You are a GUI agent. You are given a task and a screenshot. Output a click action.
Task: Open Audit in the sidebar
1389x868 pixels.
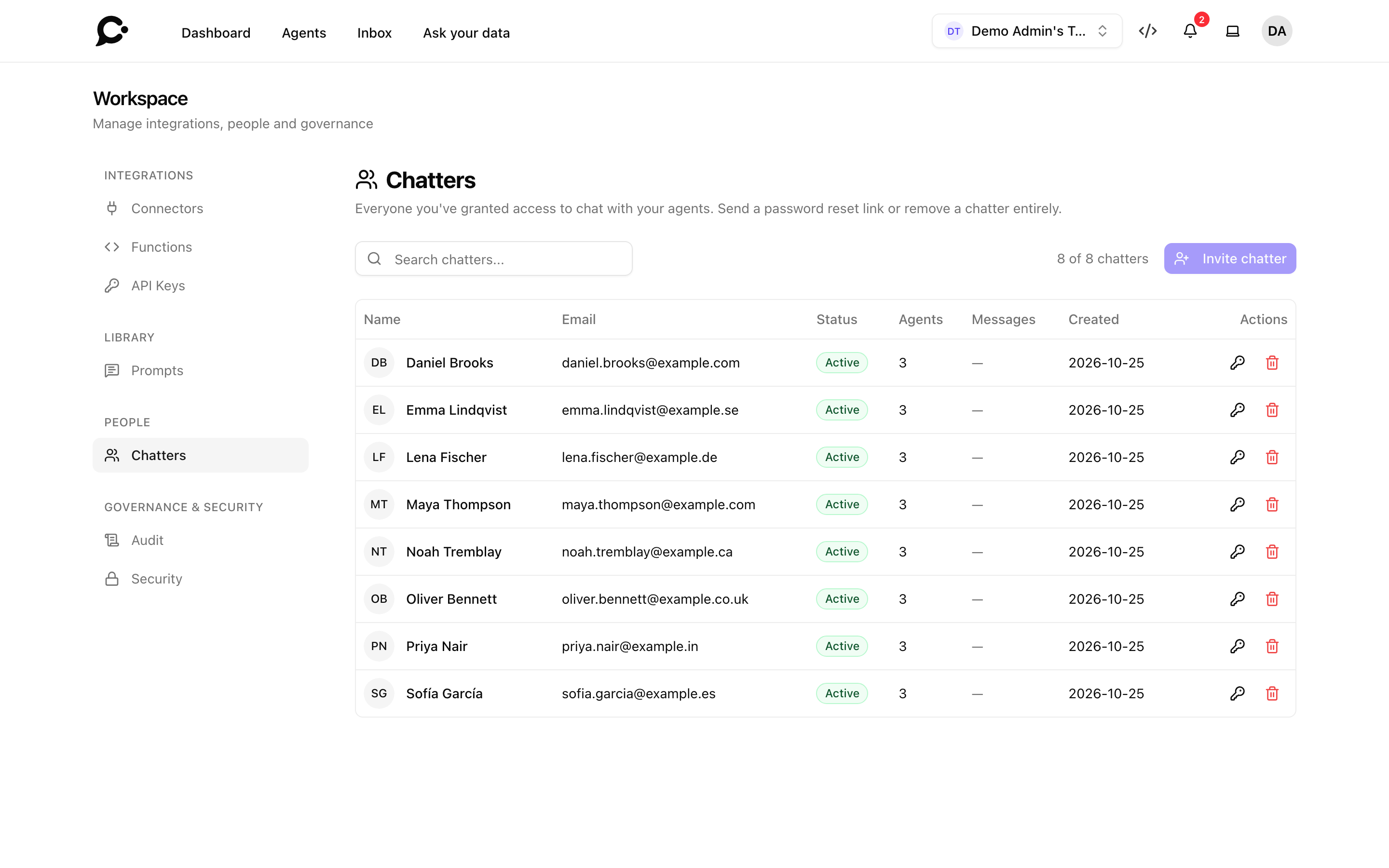coord(200,540)
